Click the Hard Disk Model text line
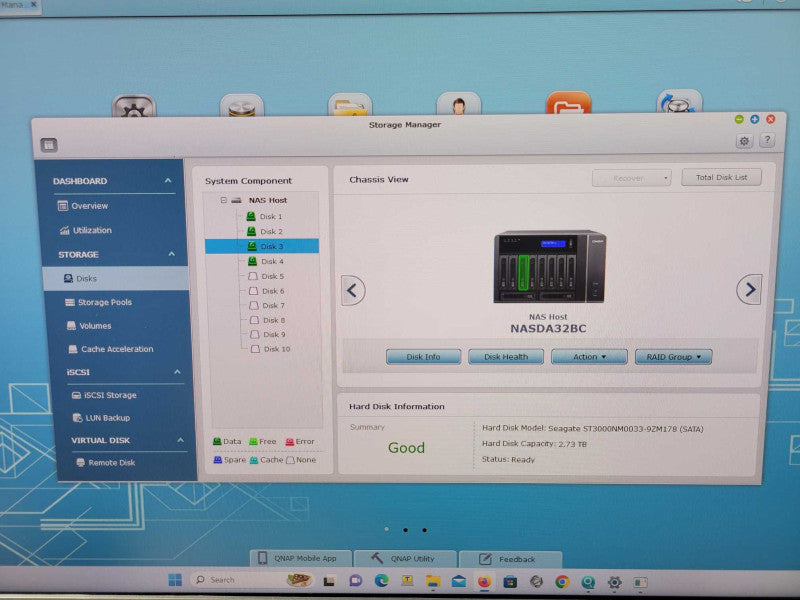Image resolution: width=800 pixels, height=600 pixels. pos(593,429)
